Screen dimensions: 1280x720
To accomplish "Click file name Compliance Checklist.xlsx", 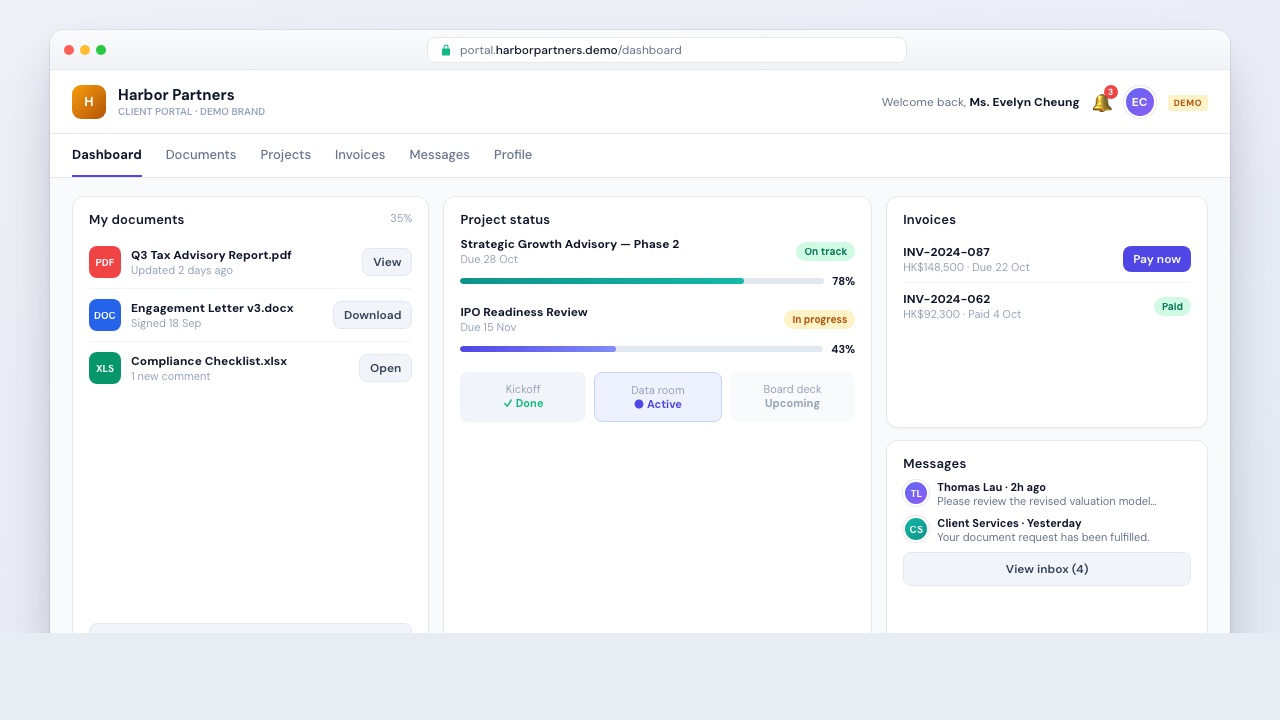I will click(209, 361).
